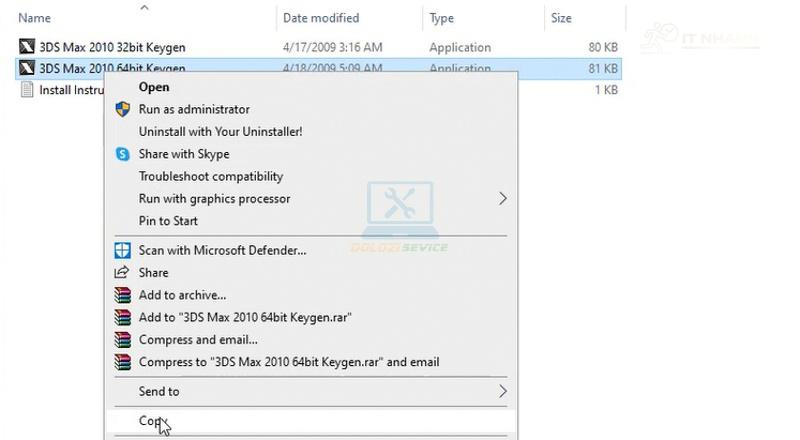Sort files by the Name column header
Screen dimensions: 800x440
pos(34,18)
